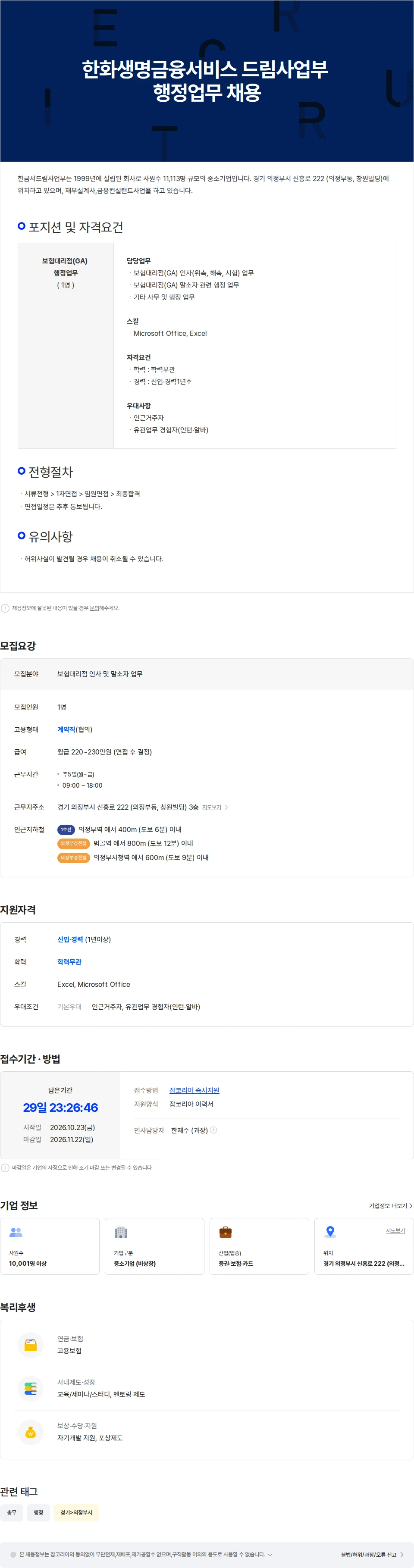
Task: Click the info circle icon in the footer notice
Action: tap(13, 1554)
